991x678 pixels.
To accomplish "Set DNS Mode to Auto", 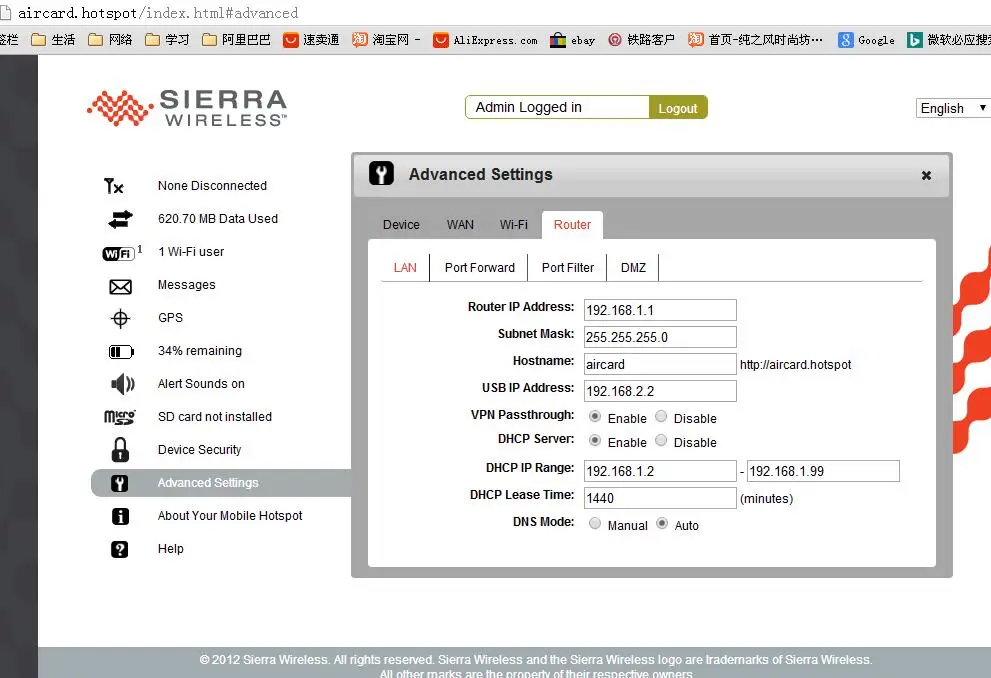I will tap(662, 523).
